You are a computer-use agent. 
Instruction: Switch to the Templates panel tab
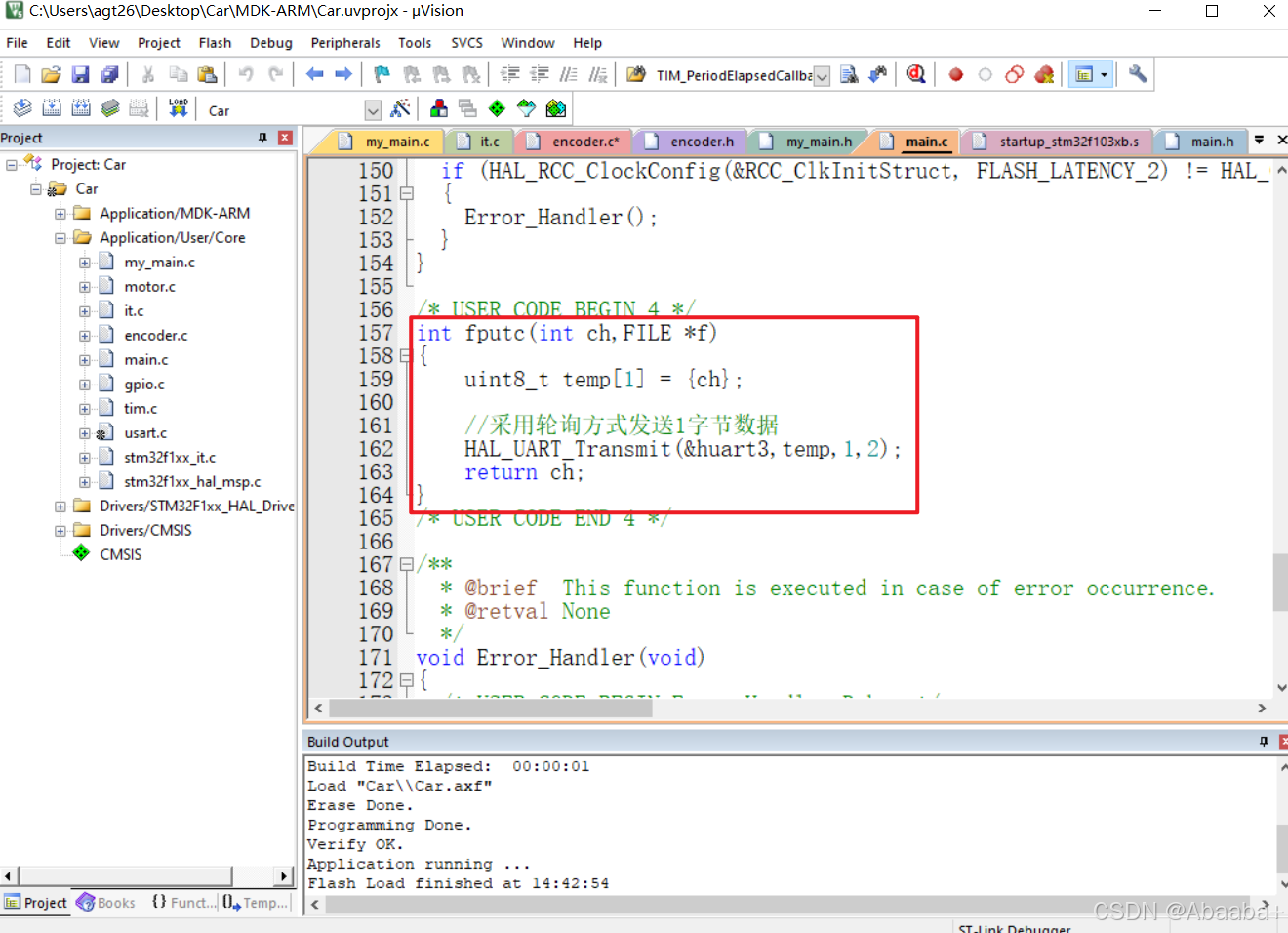(x=256, y=903)
